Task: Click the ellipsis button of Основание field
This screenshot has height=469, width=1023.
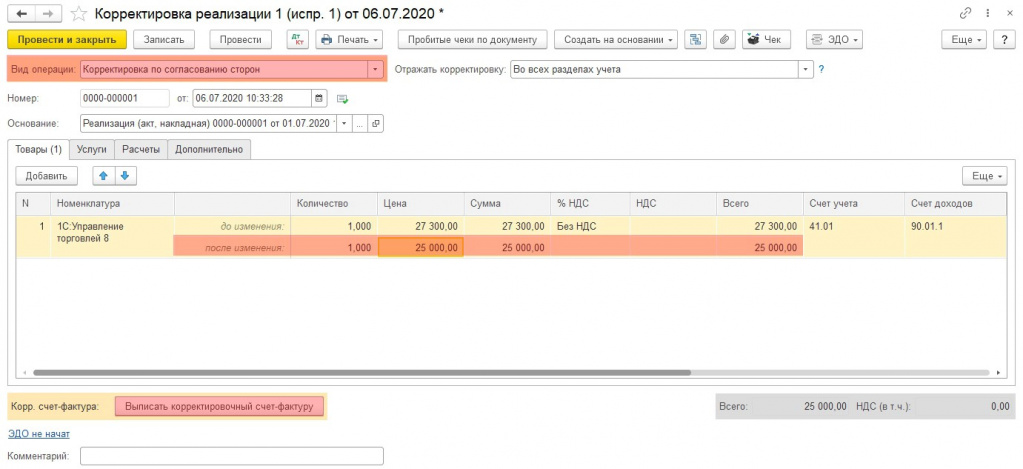Action: (359, 123)
